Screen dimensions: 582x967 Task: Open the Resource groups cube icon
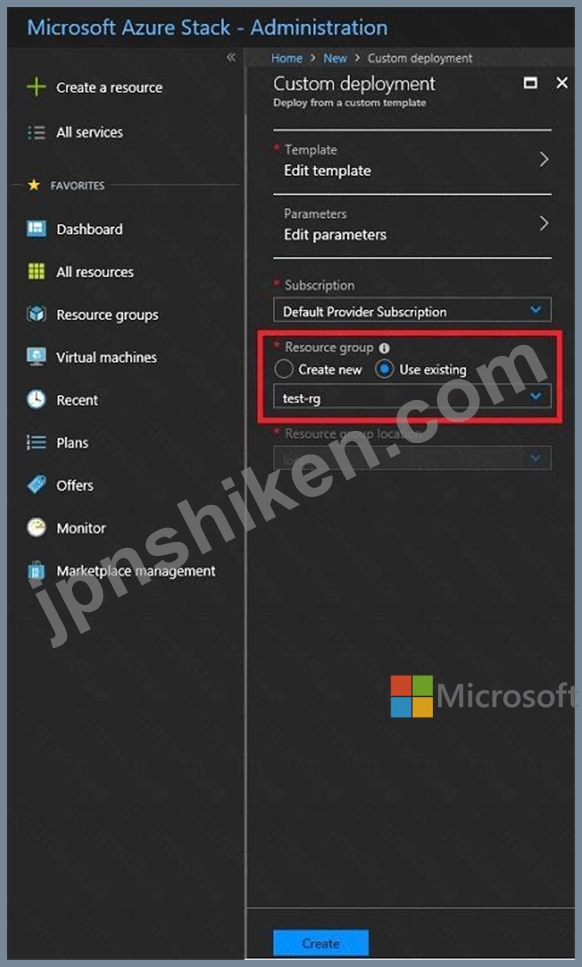36,314
